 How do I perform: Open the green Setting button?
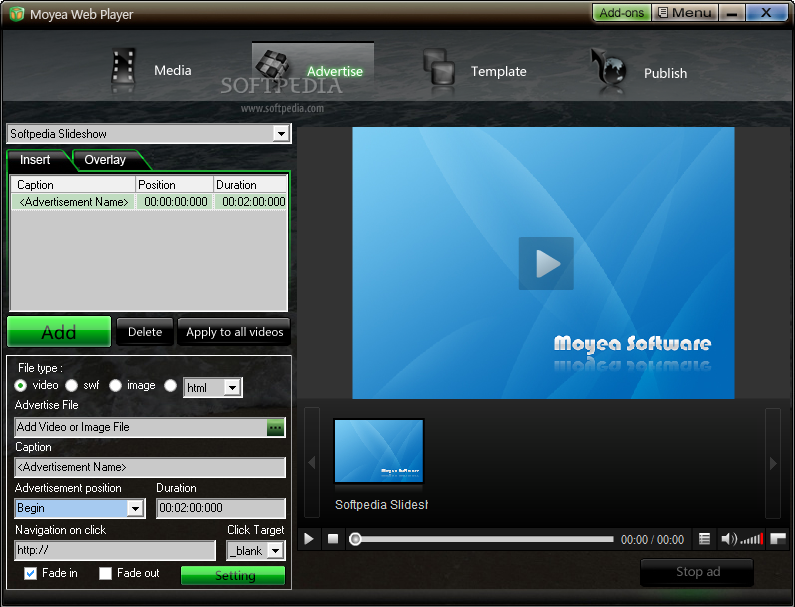233,576
